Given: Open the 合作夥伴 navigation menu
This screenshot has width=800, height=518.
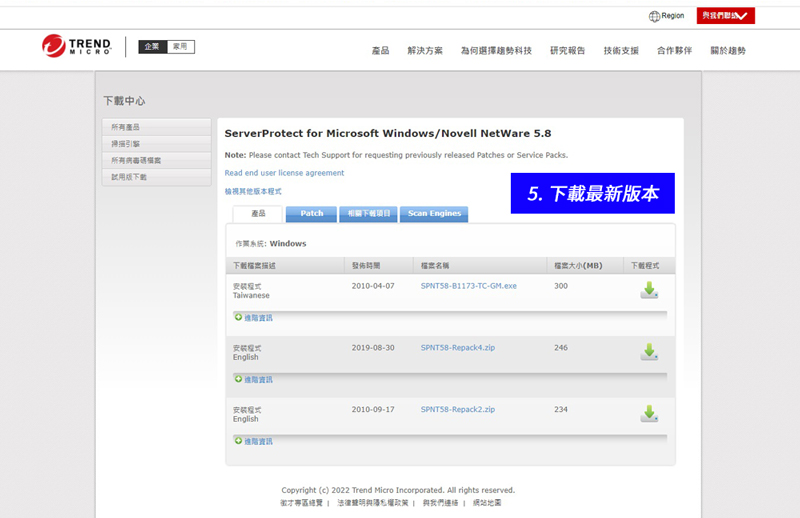Looking at the screenshot, I should click(x=674, y=51).
